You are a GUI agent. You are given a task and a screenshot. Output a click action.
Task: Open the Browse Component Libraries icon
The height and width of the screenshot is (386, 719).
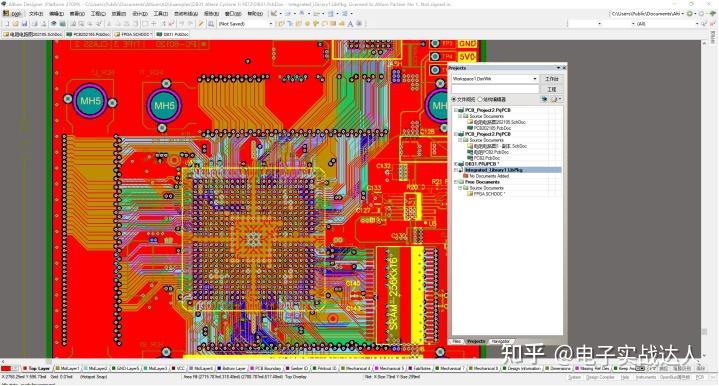[210, 23]
